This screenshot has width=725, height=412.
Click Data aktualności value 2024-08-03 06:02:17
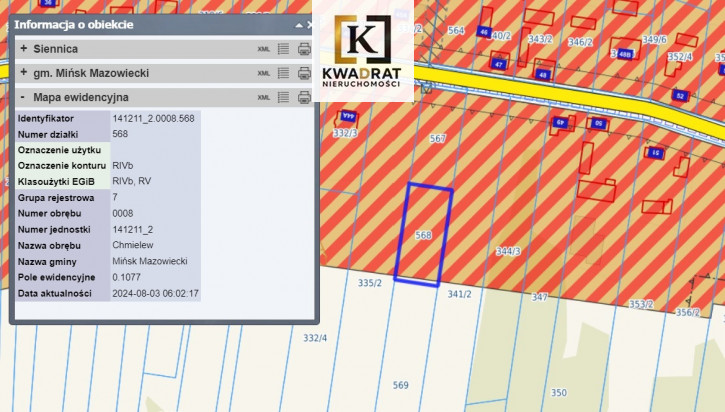coord(155,293)
